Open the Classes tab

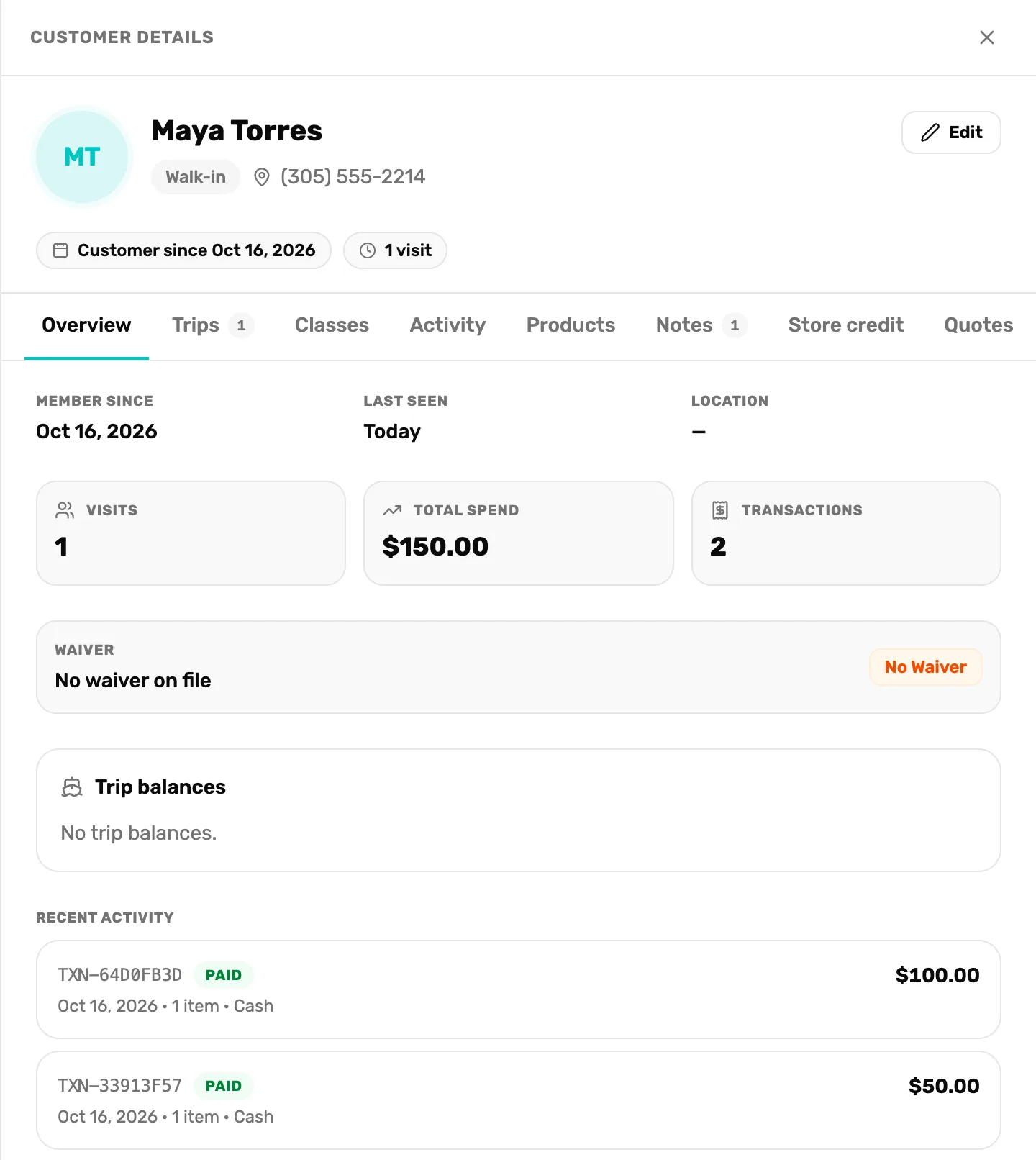pyautogui.click(x=332, y=325)
